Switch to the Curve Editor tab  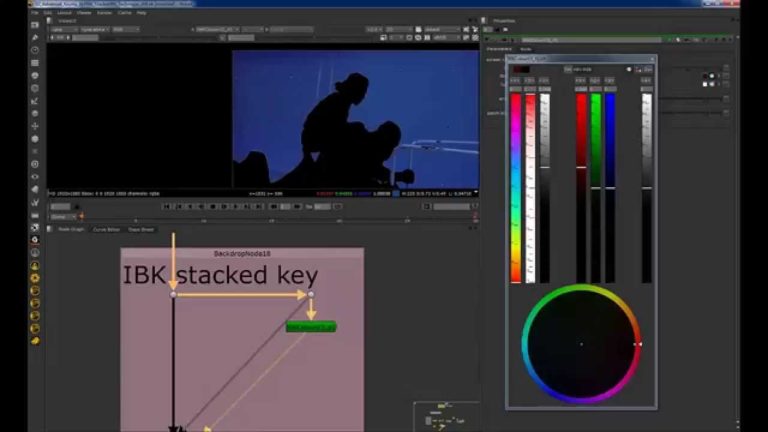[106, 229]
